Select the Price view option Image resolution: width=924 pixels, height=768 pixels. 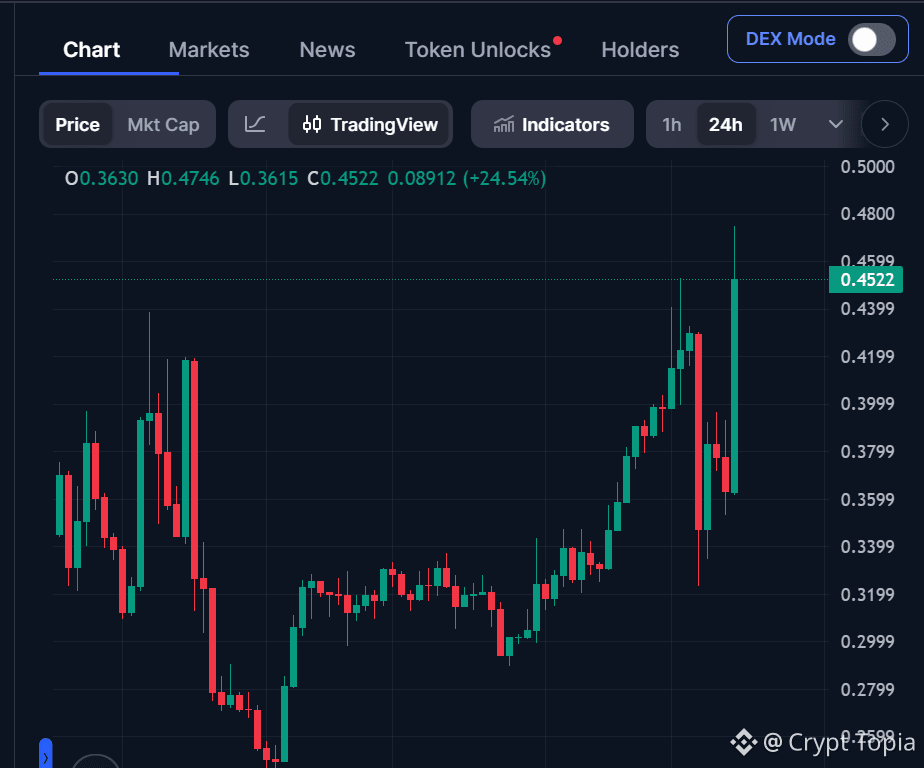click(77, 124)
